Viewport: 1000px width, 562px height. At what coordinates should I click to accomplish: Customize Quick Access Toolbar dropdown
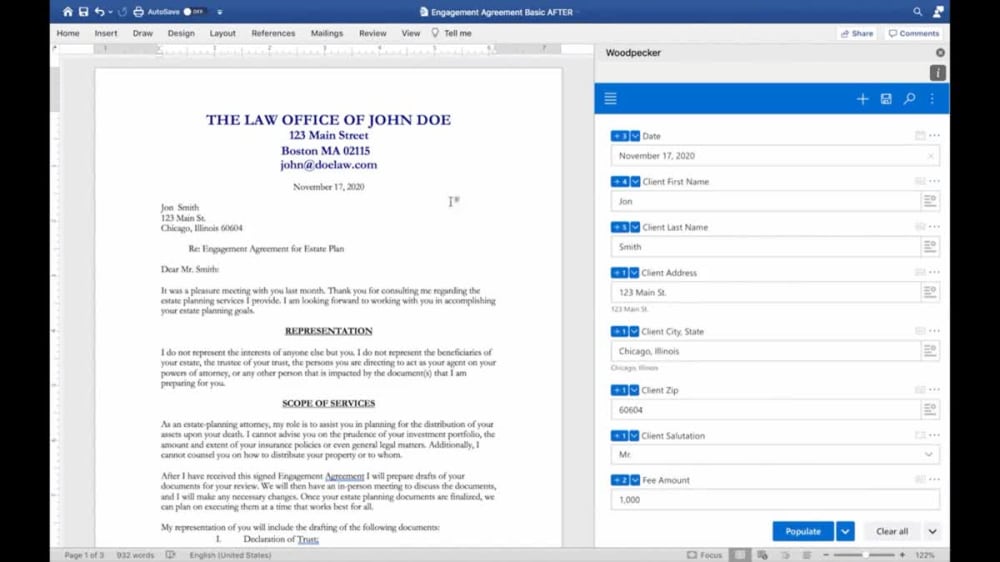220,11
